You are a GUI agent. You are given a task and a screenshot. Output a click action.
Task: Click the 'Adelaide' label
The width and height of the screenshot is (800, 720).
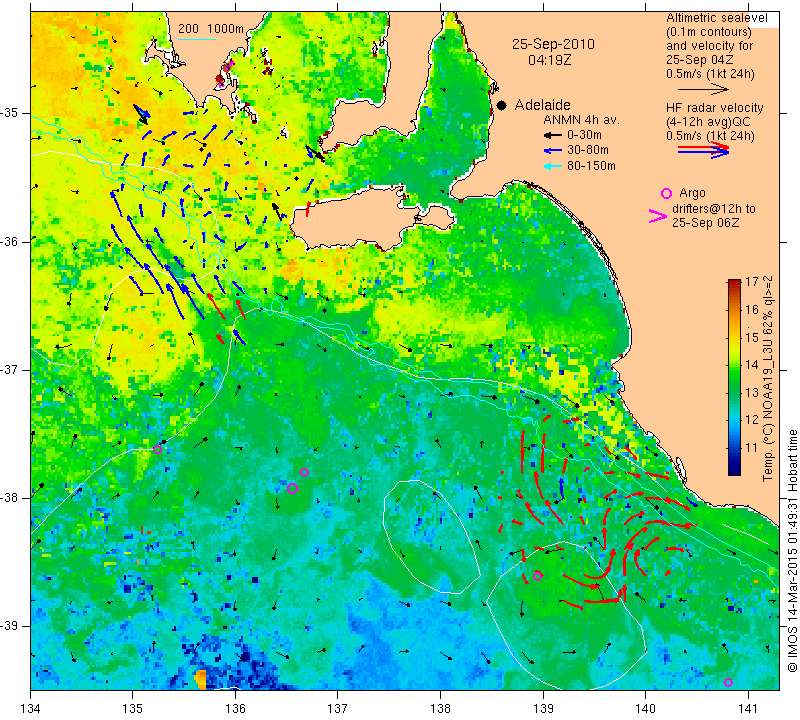click(x=542, y=105)
